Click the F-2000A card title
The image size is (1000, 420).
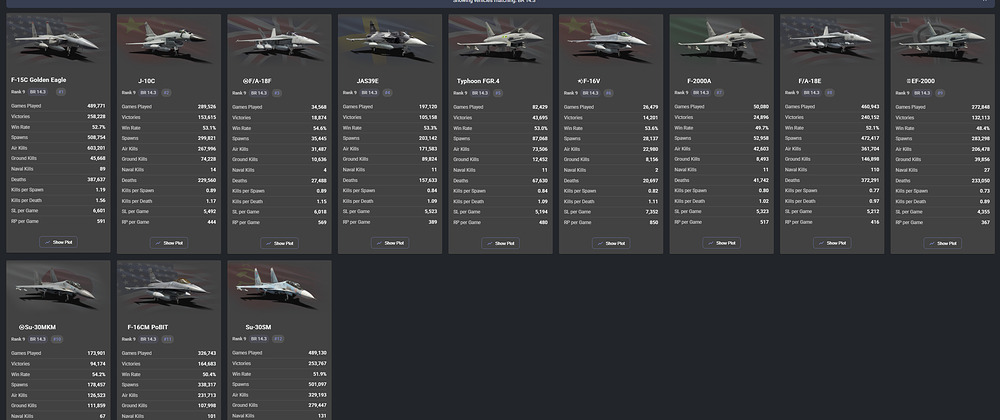point(699,81)
